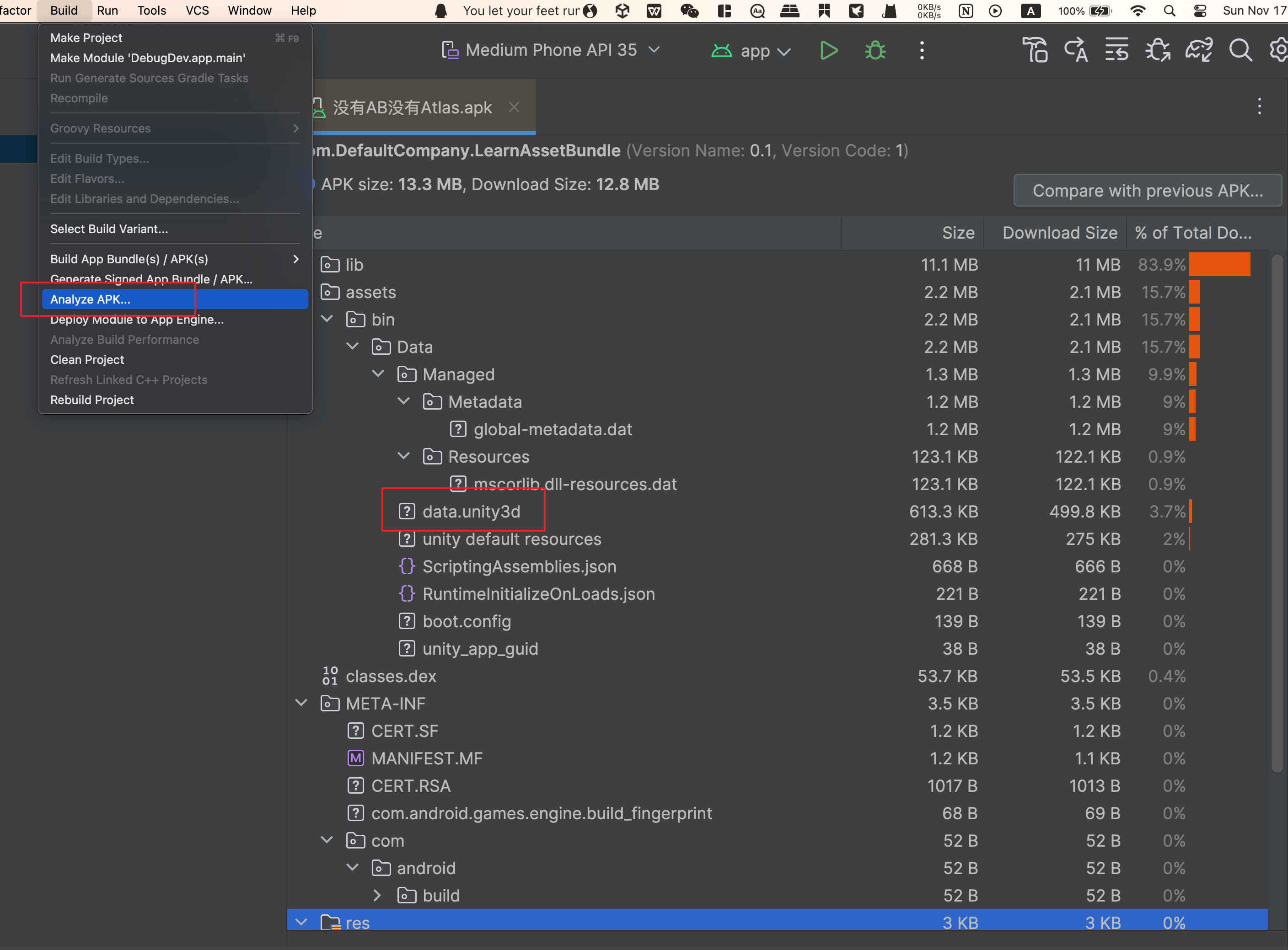Open Search Everywhere magnifier in toolbar
1288x950 pixels.
(x=1240, y=50)
